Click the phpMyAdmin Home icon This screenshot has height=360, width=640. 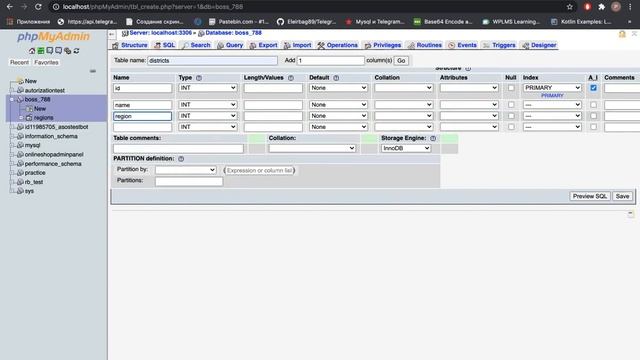pos(32,51)
